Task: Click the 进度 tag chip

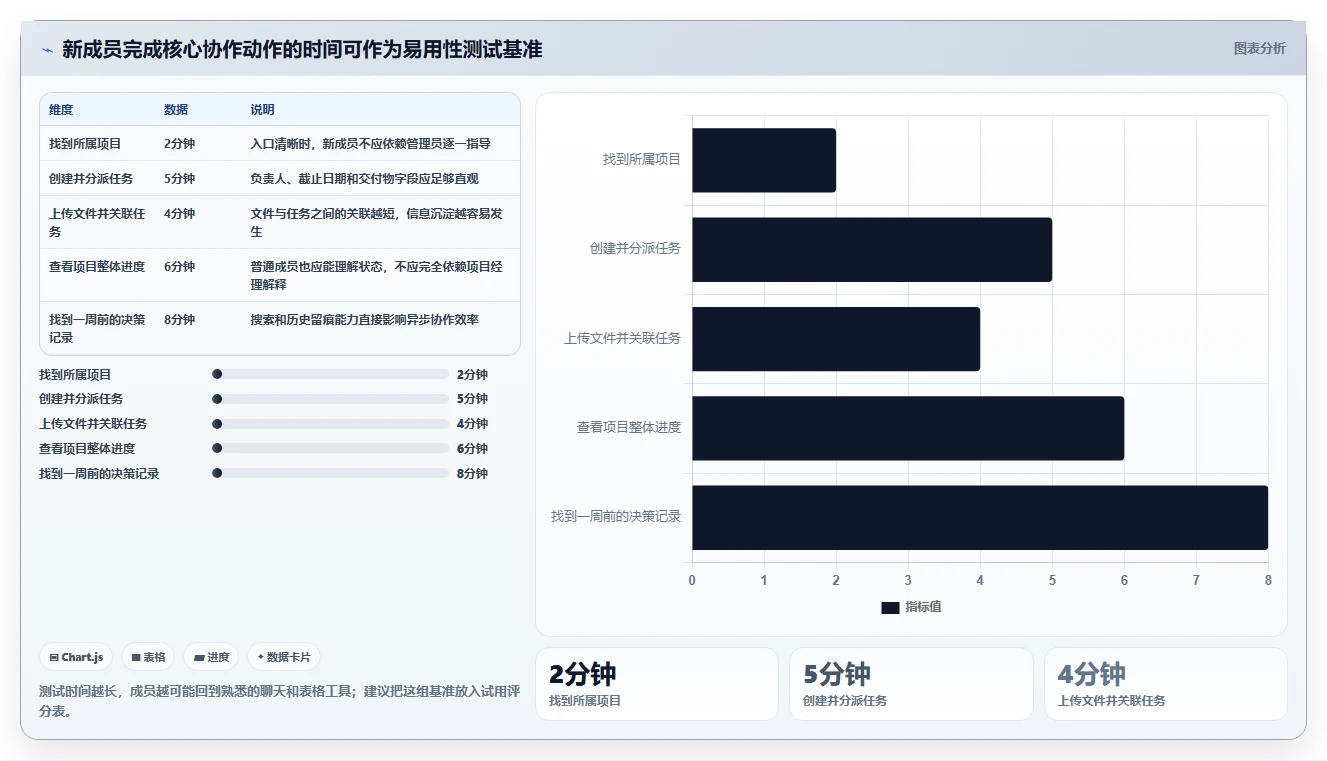Action: [211, 657]
